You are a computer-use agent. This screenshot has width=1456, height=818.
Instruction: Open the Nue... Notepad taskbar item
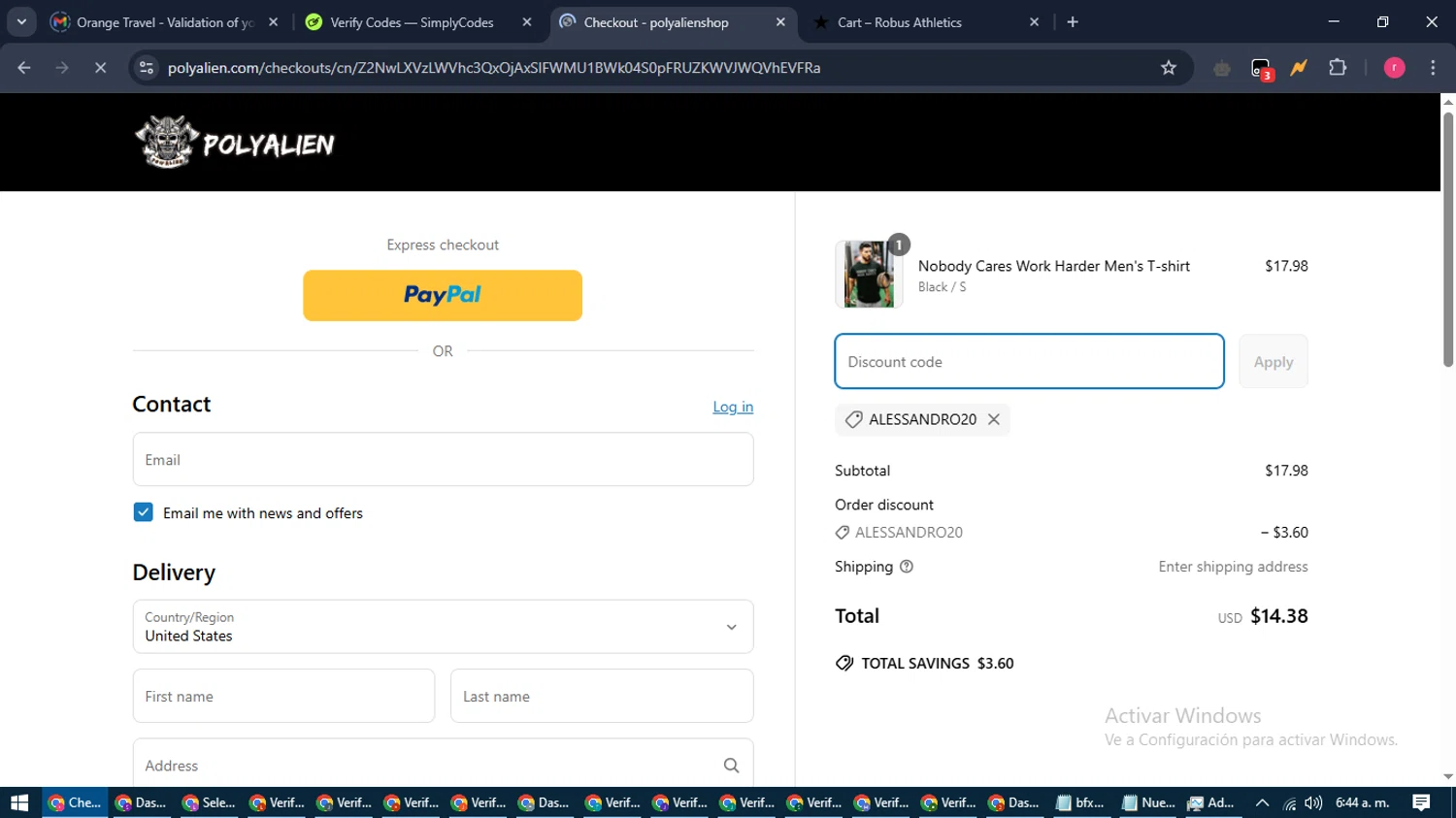tap(1146, 802)
